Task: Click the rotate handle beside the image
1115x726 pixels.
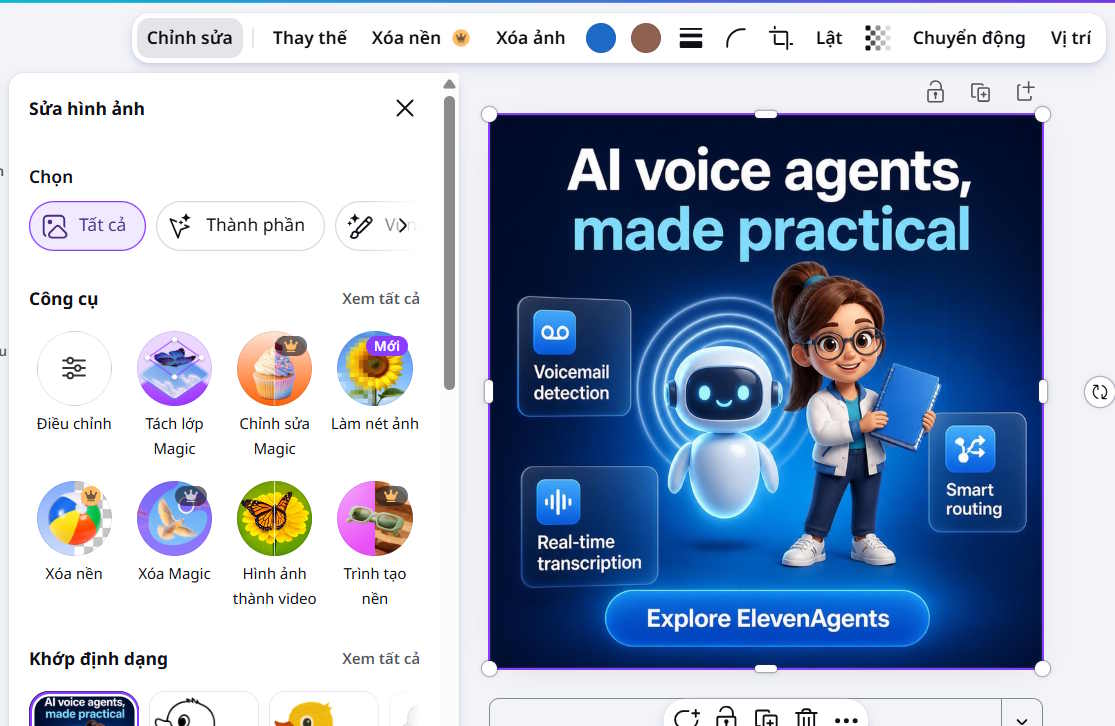Action: pyautogui.click(x=1099, y=392)
